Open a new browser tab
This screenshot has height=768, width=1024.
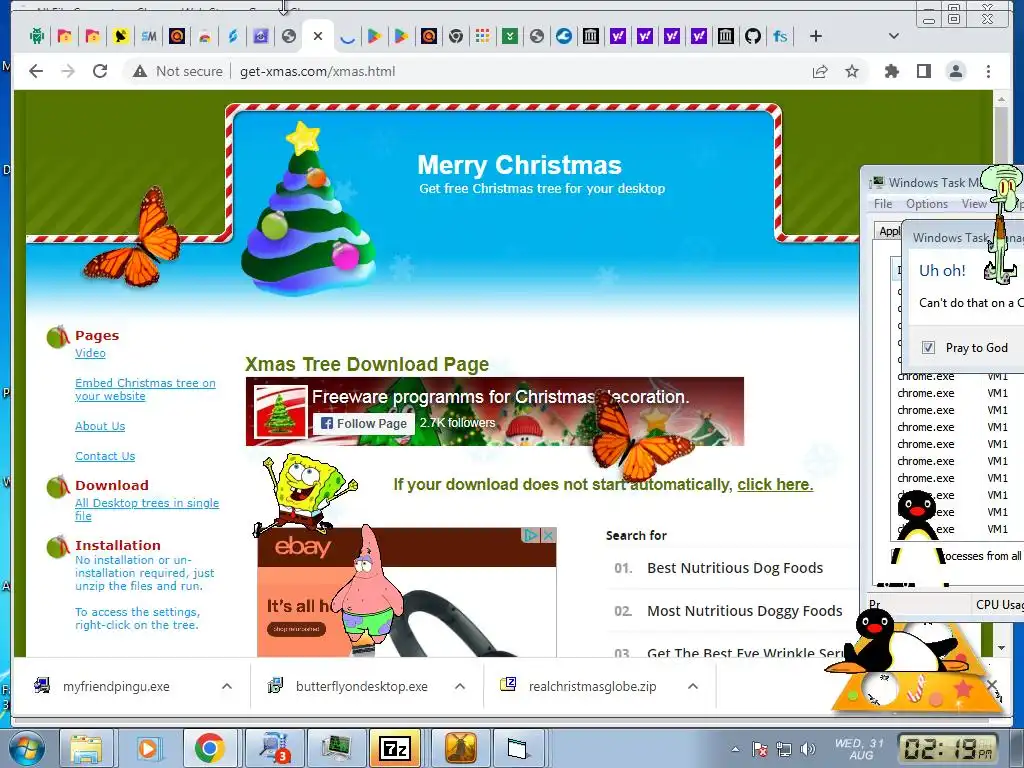(x=816, y=37)
